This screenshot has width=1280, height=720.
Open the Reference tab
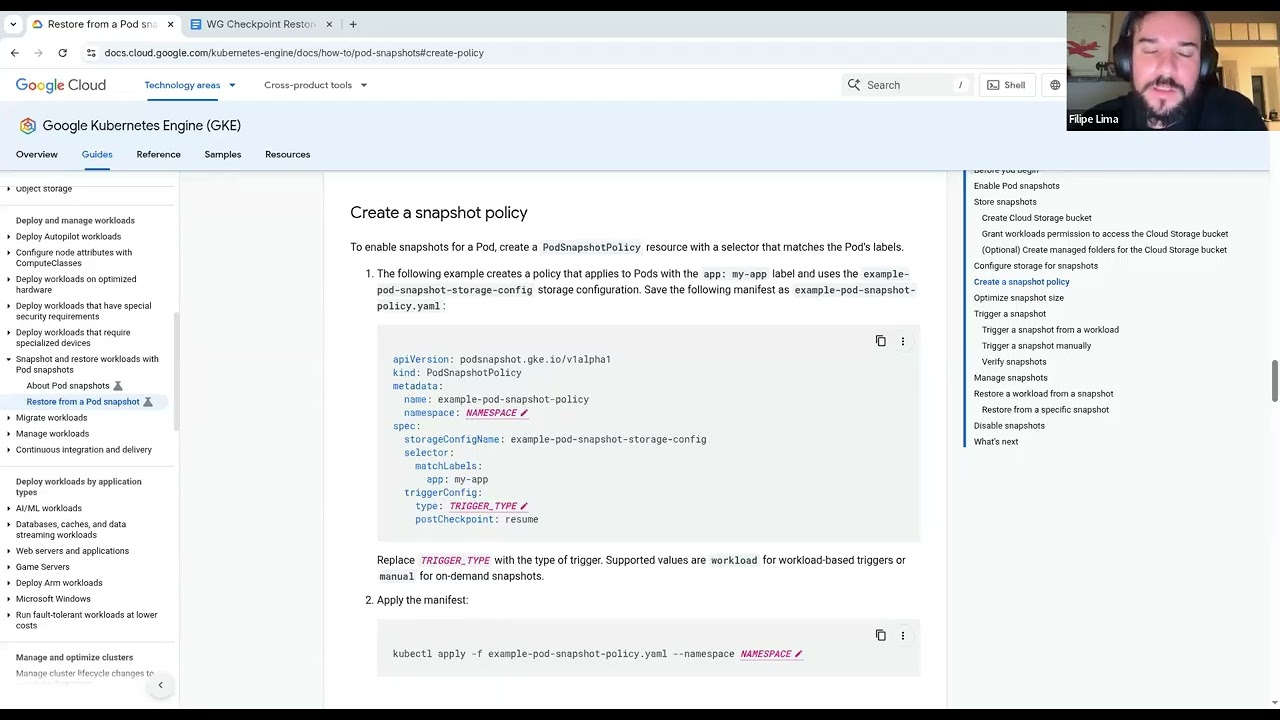point(159,155)
